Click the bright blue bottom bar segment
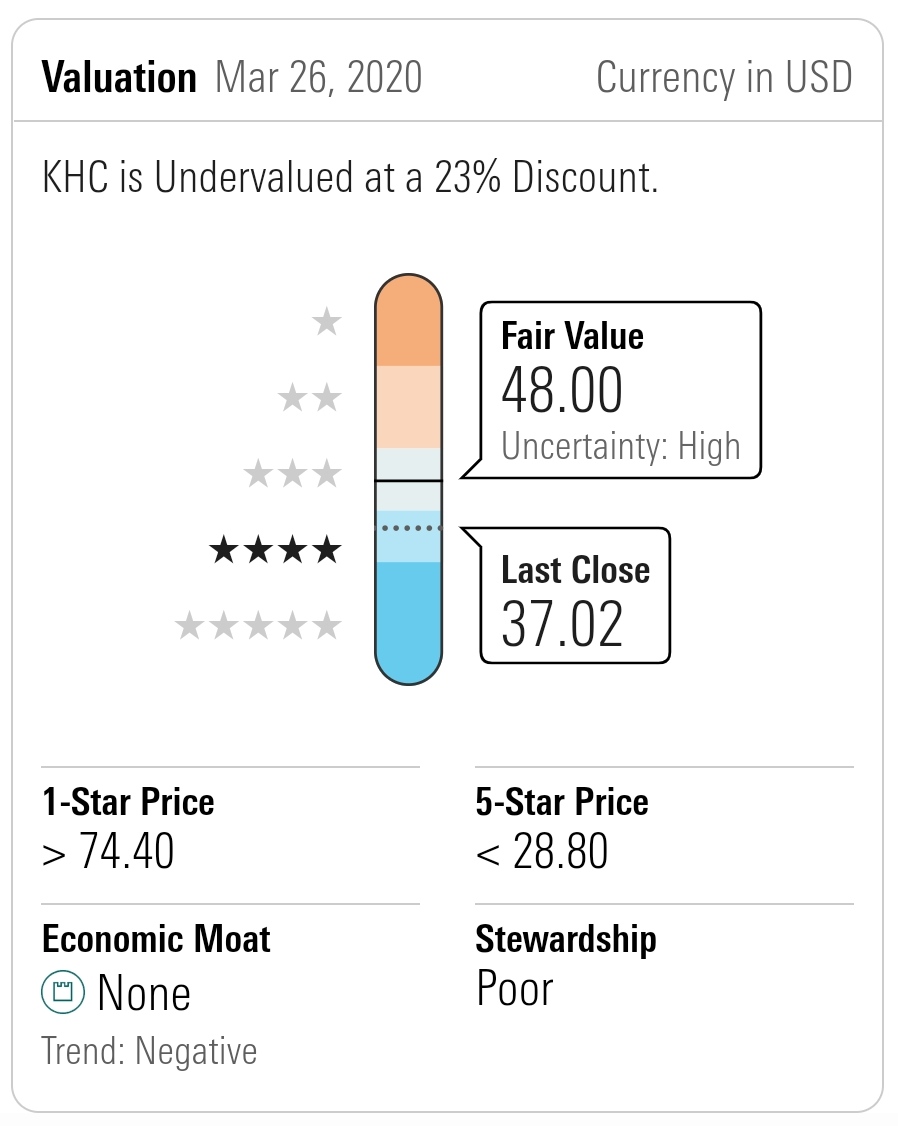The image size is (898, 1126). tap(408, 620)
